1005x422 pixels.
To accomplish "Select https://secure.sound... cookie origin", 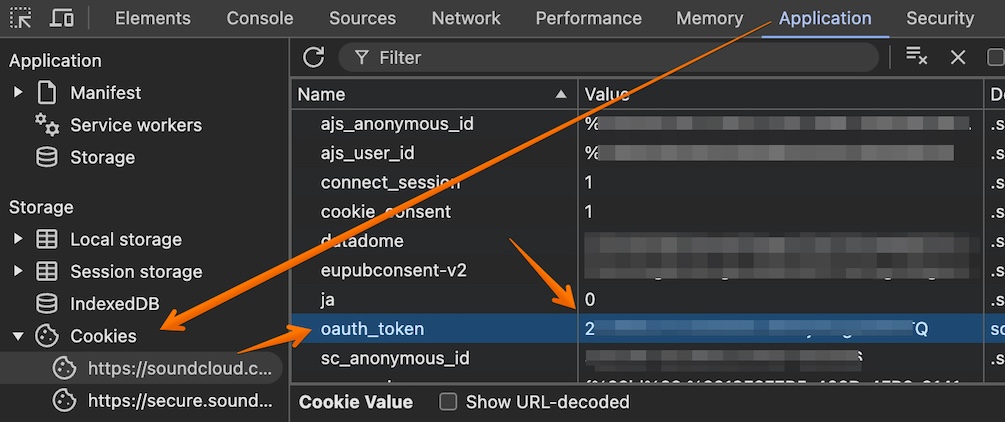I will tap(179, 401).
